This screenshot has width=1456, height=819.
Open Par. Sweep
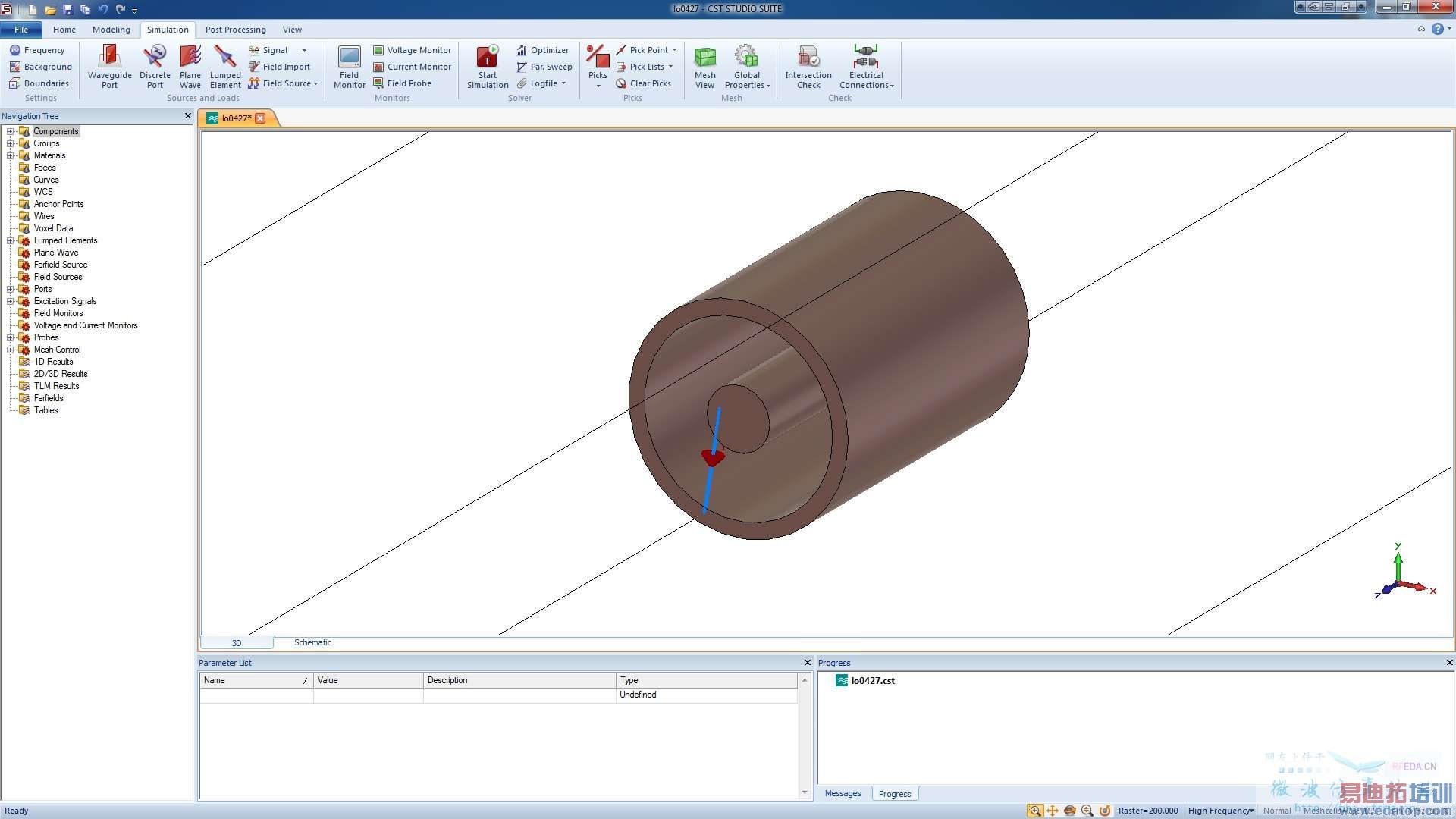click(x=544, y=67)
